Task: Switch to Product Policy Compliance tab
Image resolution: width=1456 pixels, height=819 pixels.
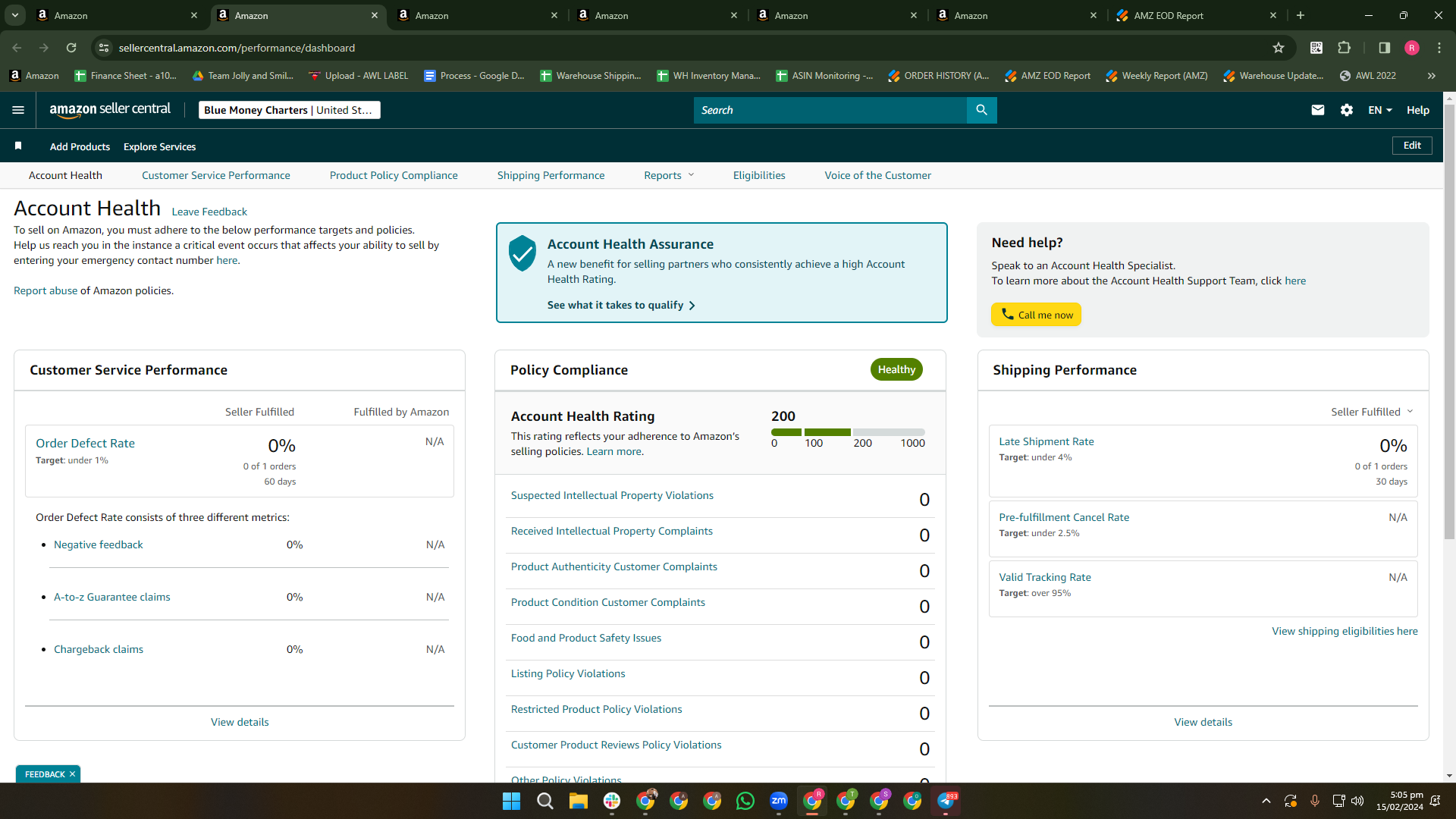Action: (x=394, y=175)
